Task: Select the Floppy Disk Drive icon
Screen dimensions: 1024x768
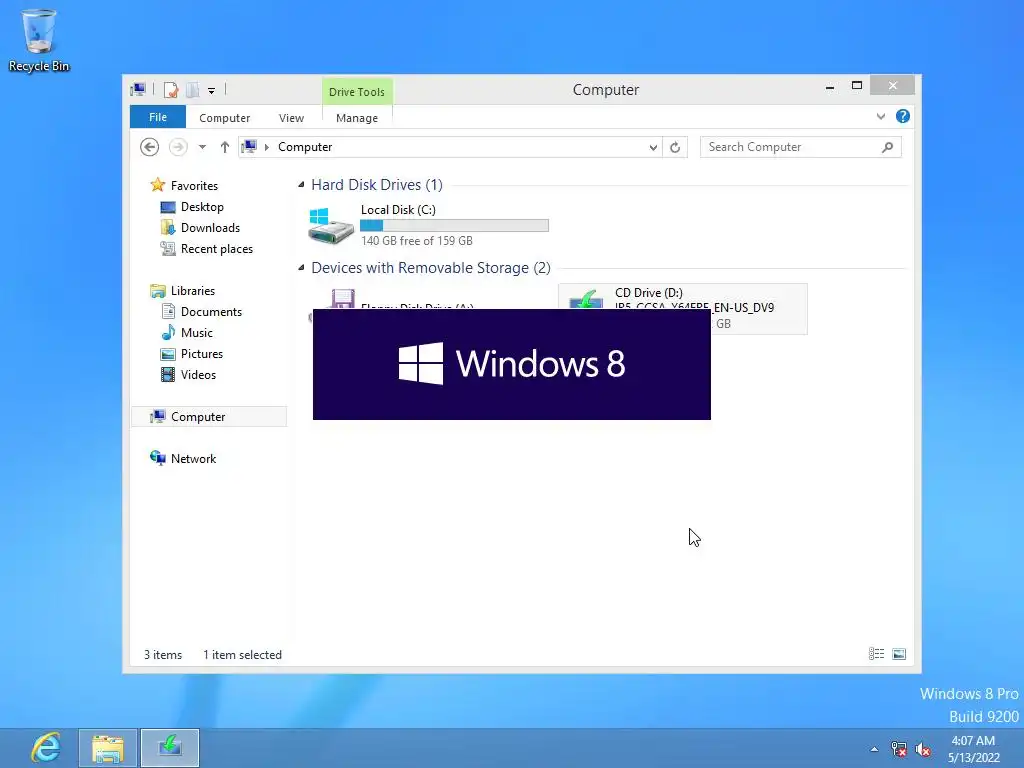Action: 342,298
